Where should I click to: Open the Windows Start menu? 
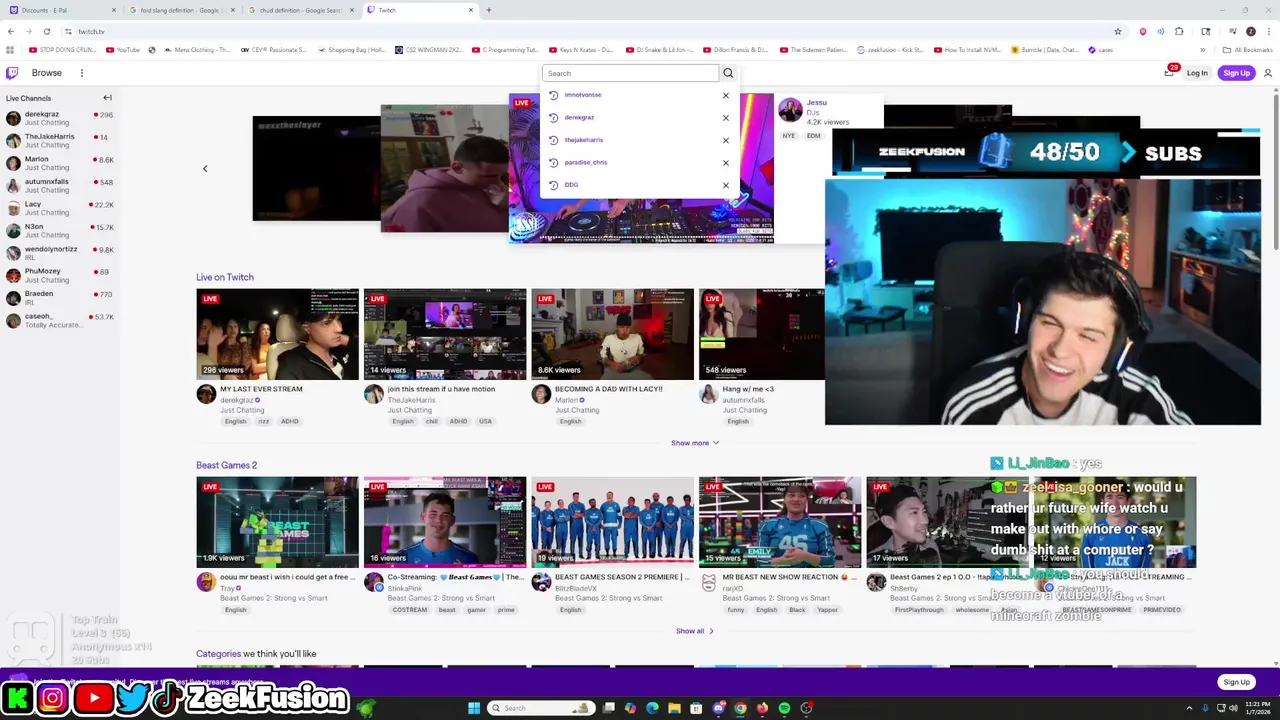click(x=474, y=708)
